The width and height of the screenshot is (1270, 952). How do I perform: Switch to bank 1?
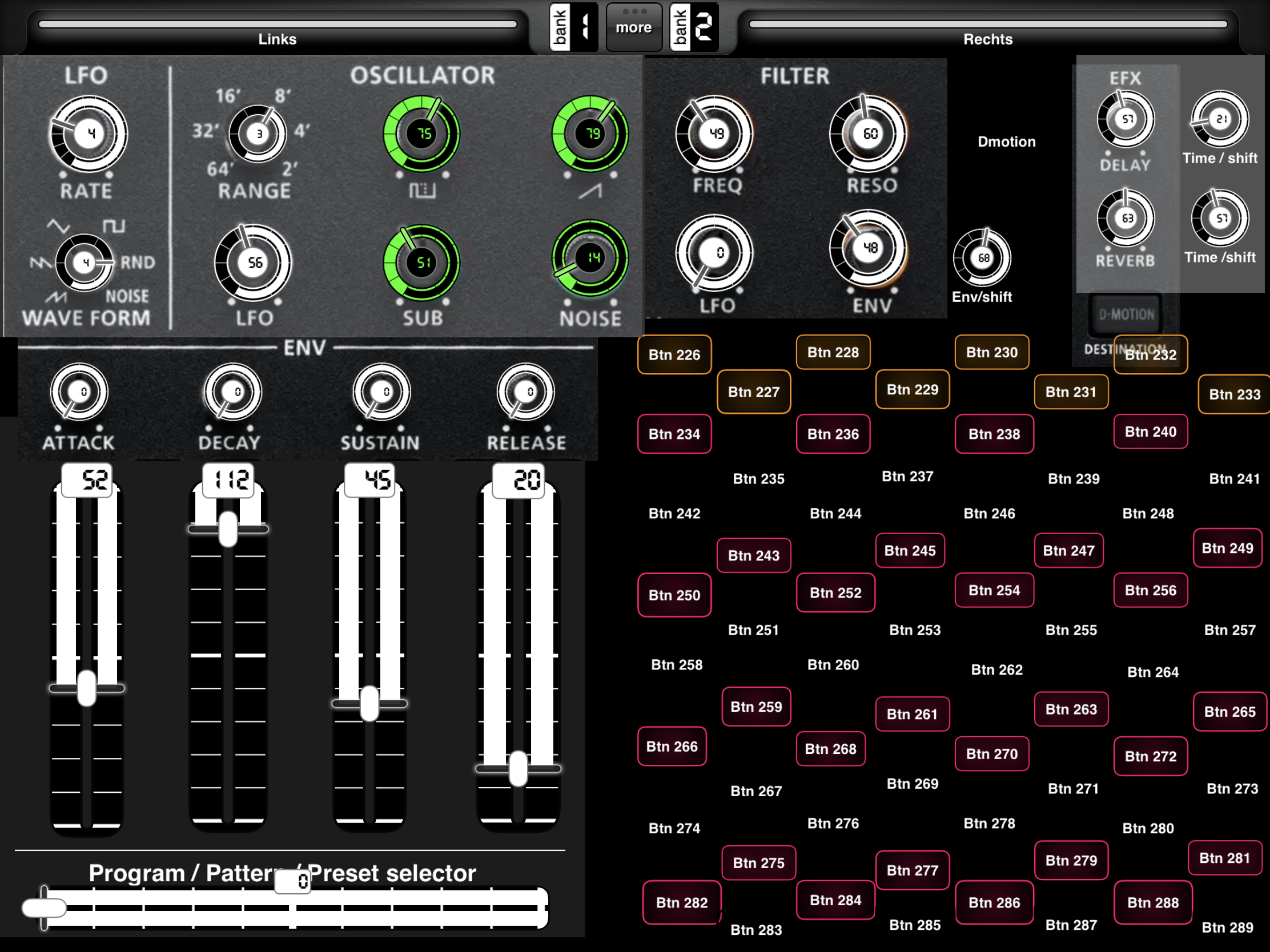573,27
